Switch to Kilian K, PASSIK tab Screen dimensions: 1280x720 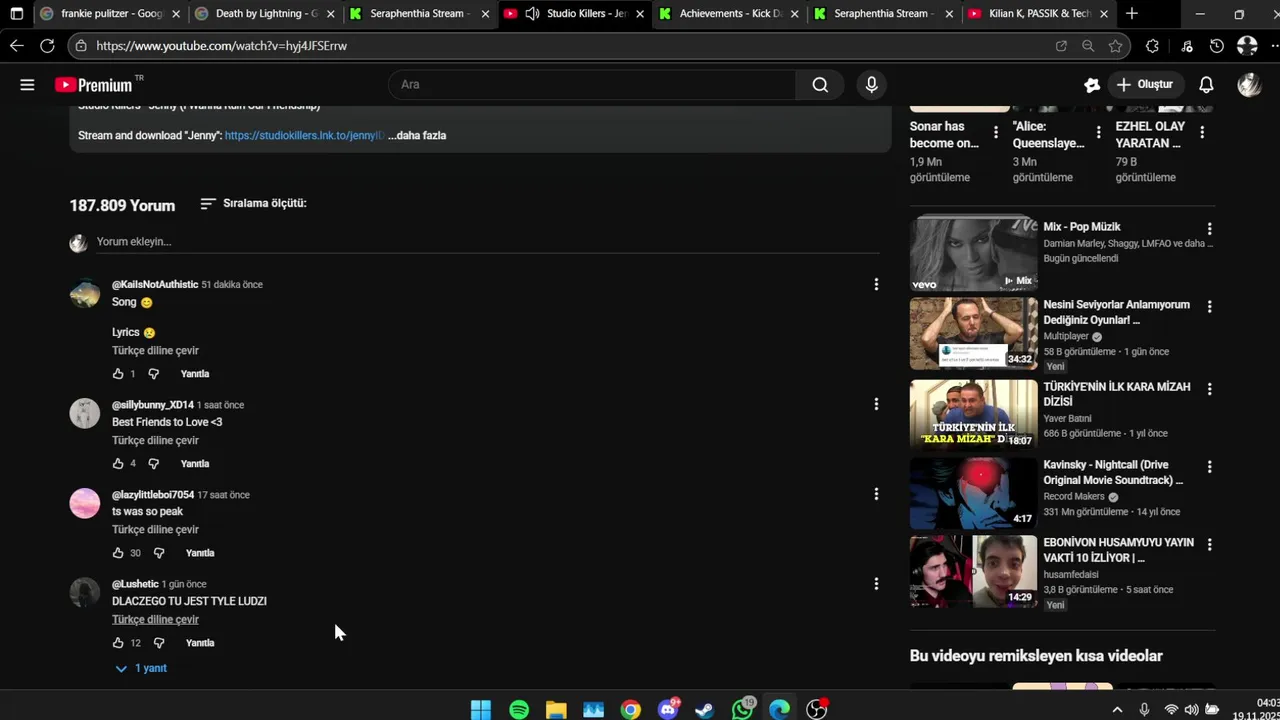pos(1038,14)
